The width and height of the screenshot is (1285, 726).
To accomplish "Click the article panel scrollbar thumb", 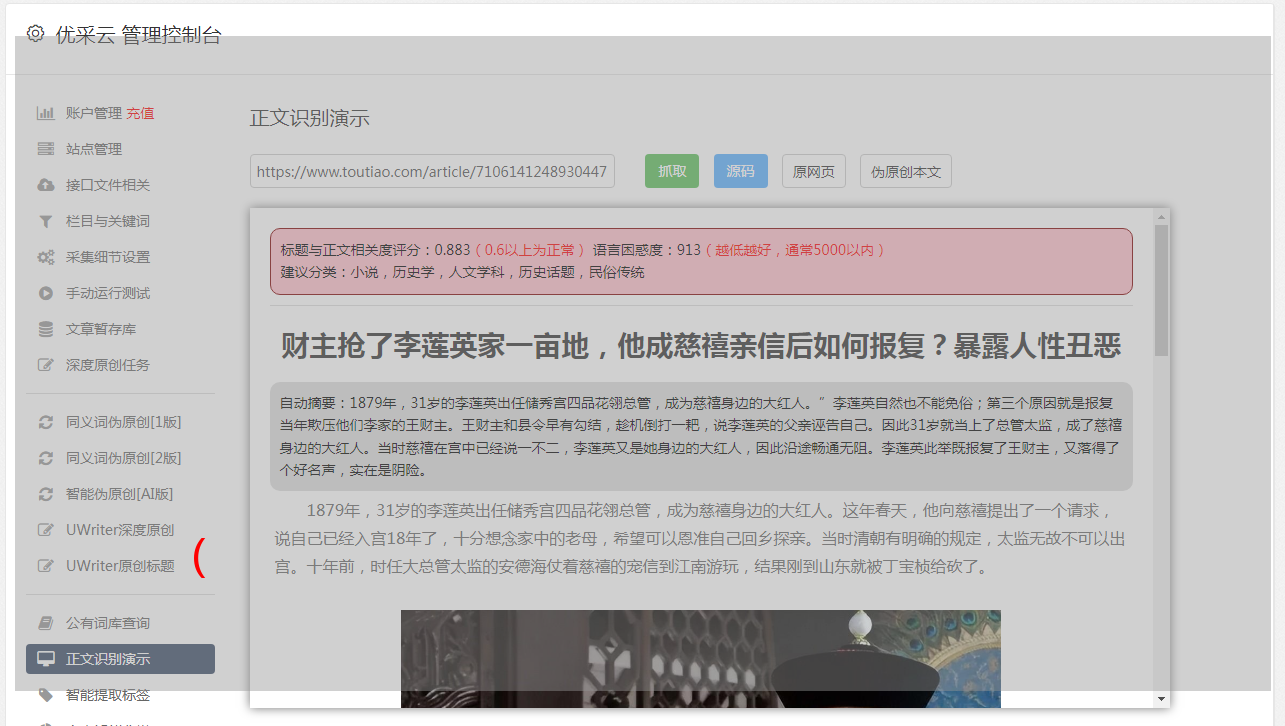I will (x=1161, y=290).
